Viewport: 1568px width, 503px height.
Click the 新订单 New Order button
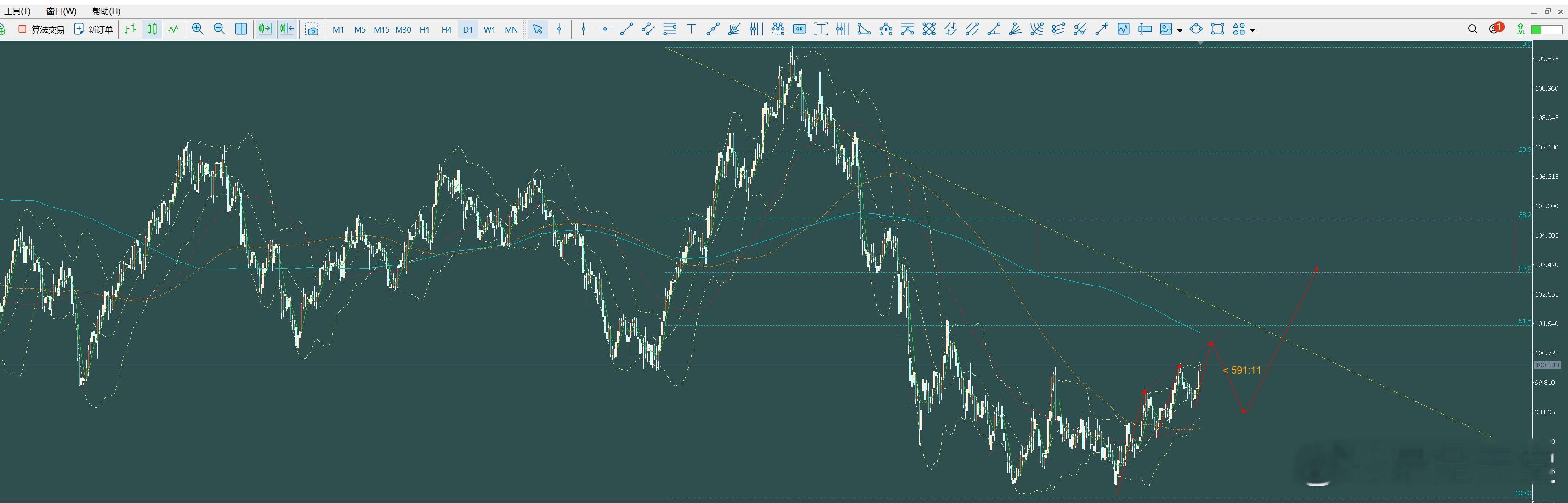coord(94,29)
